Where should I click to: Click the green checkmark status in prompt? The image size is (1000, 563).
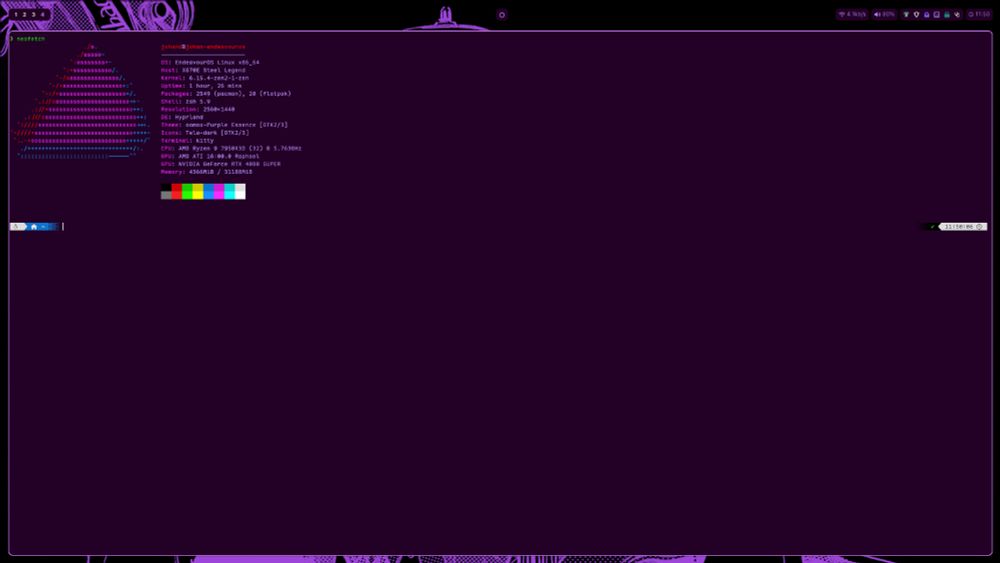[x=932, y=226]
